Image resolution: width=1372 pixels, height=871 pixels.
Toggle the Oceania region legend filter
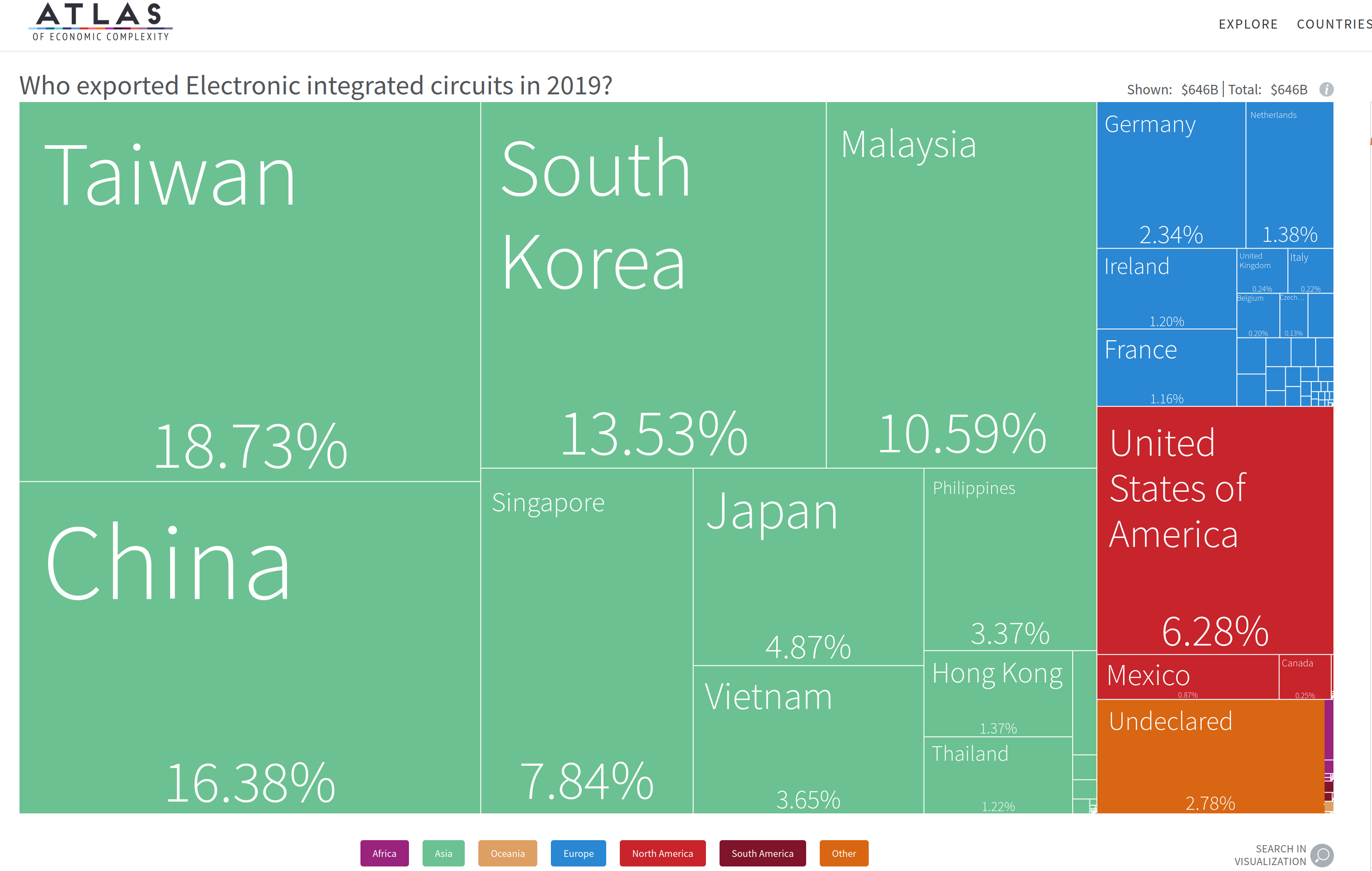(x=507, y=853)
